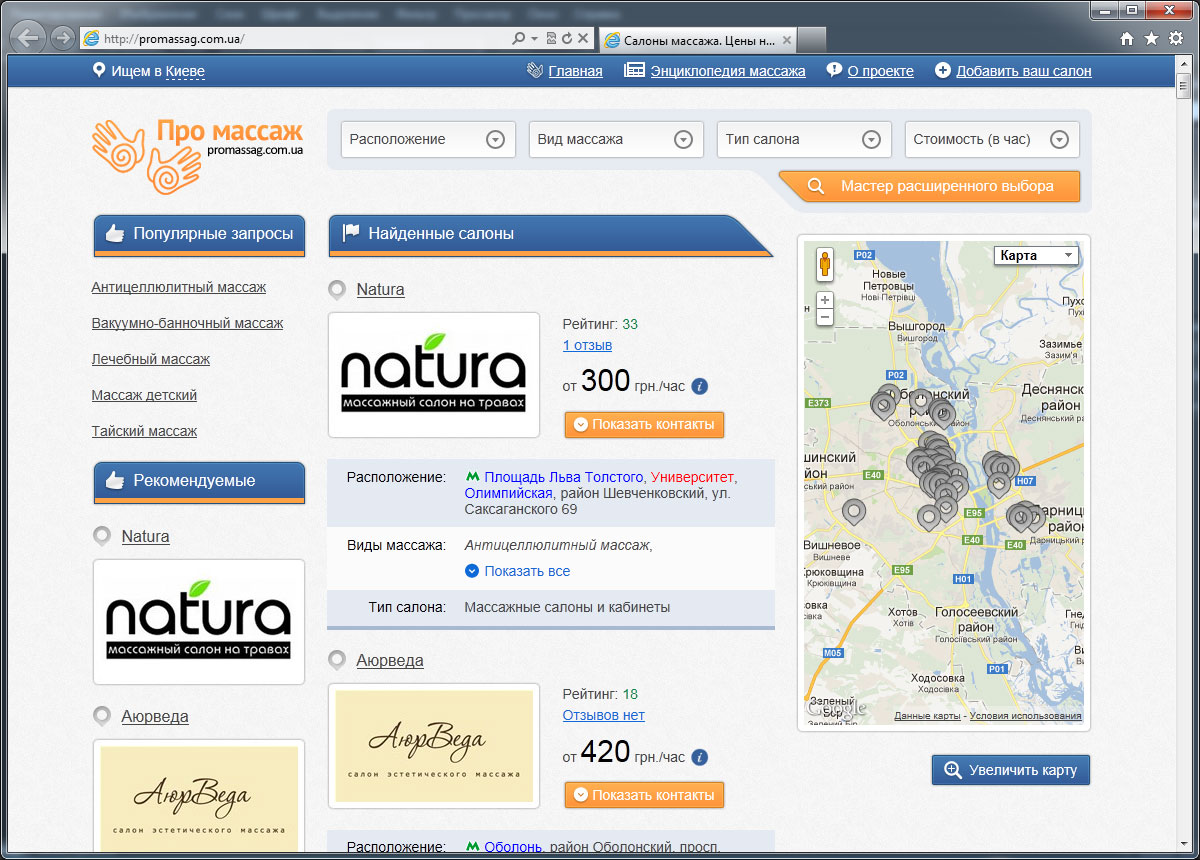Click the info icon next to 420 грн./час
The height and width of the screenshot is (860, 1200).
(x=700, y=757)
